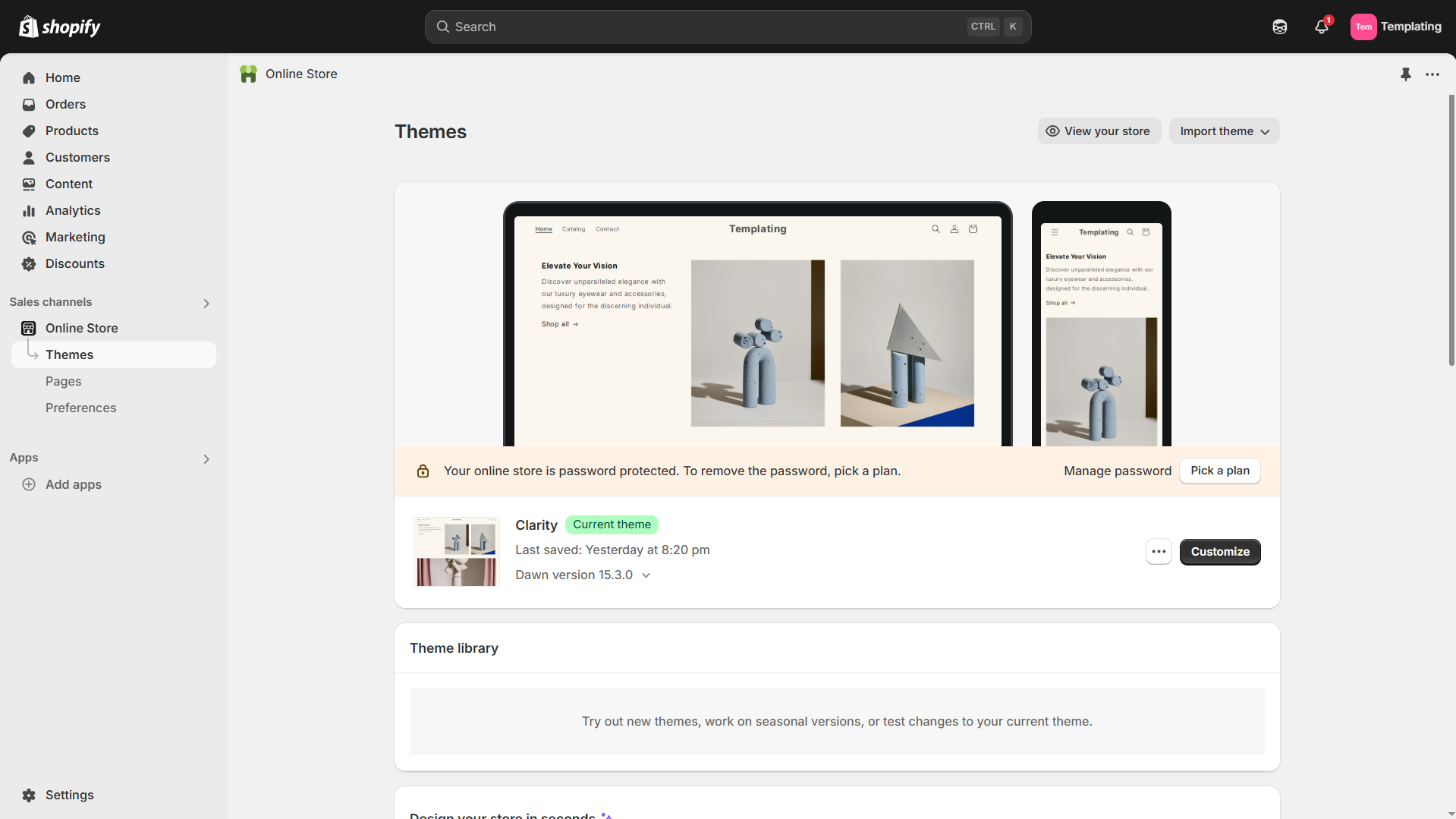The image size is (1456, 819).
Task: Pin Online Store to navigation
Action: [x=1406, y=74]
